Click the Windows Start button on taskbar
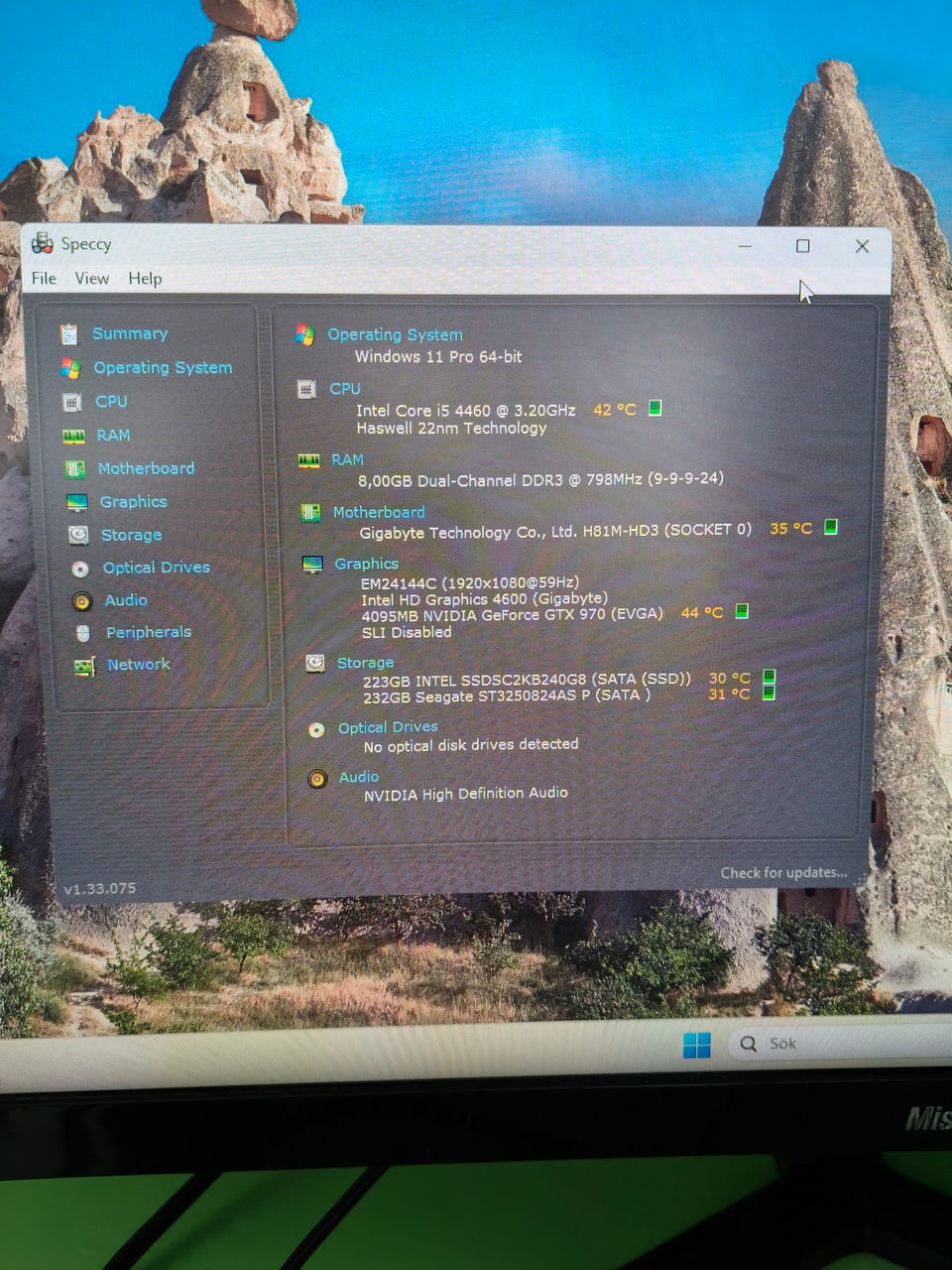 (697, 1045)
